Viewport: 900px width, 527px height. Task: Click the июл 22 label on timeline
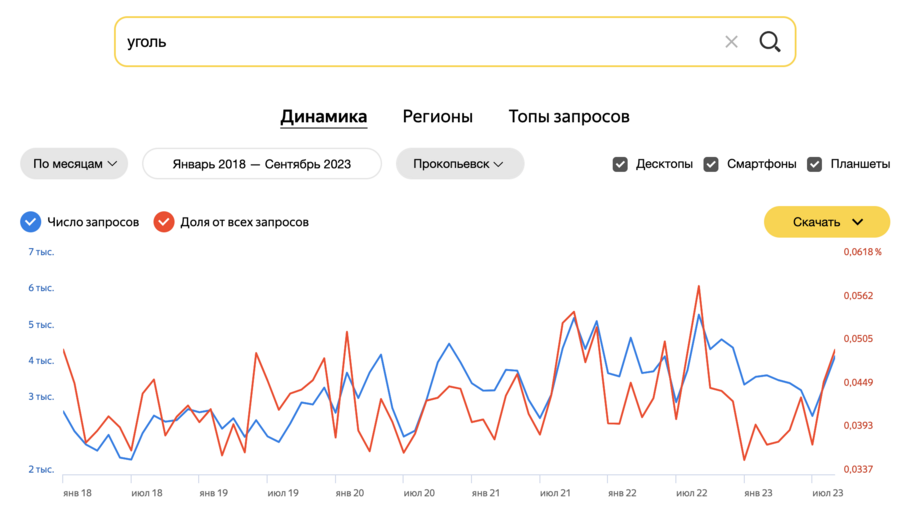692,493
